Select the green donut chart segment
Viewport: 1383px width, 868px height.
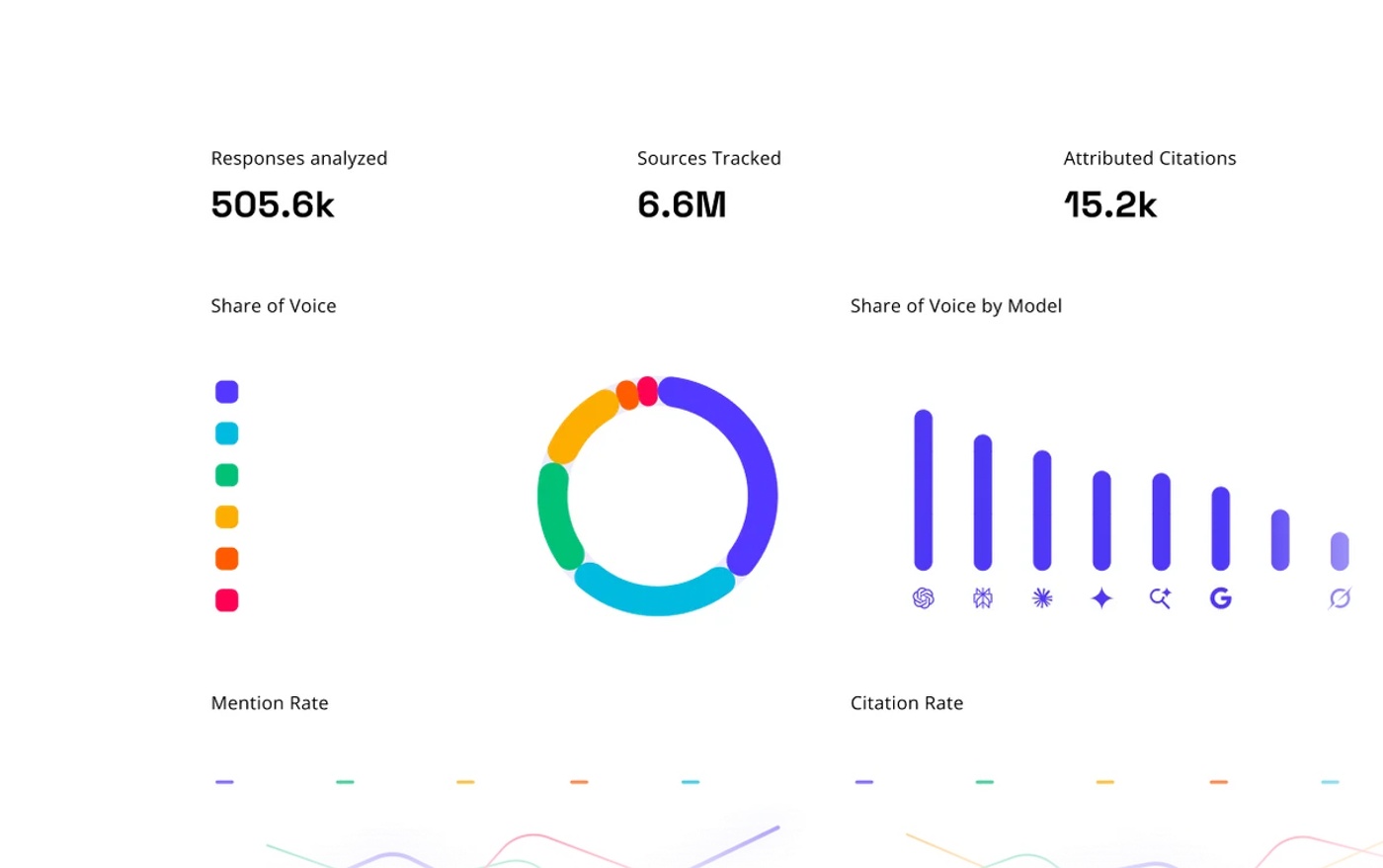553,513
